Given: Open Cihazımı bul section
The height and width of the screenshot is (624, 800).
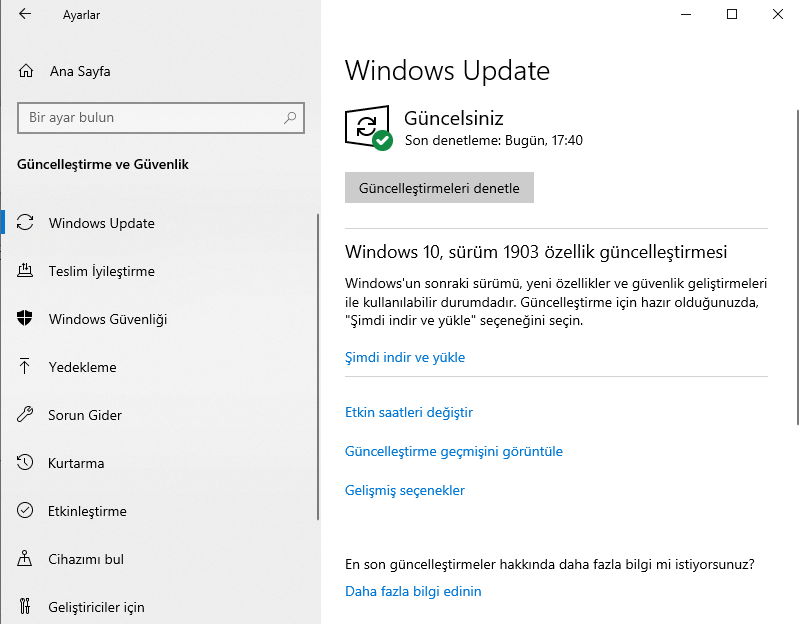Looking at the screenshot, I should 159,559.
